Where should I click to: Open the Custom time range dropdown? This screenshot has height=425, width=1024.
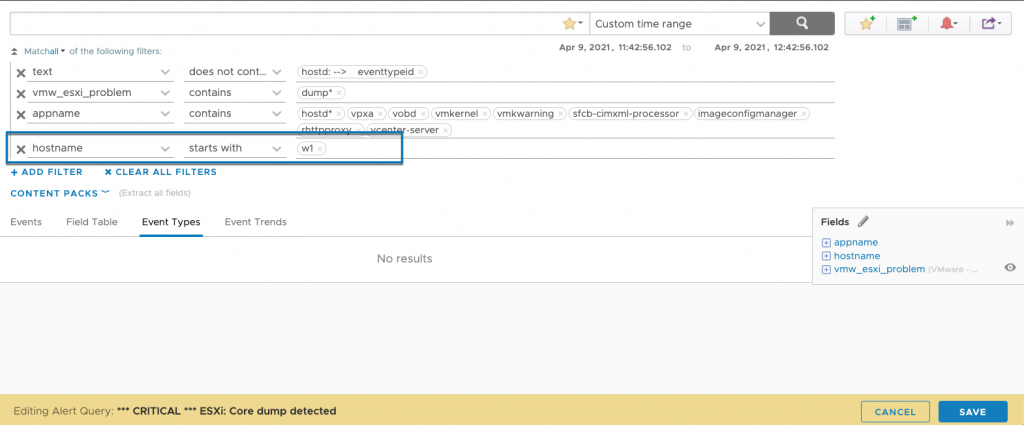click(679, 24)
